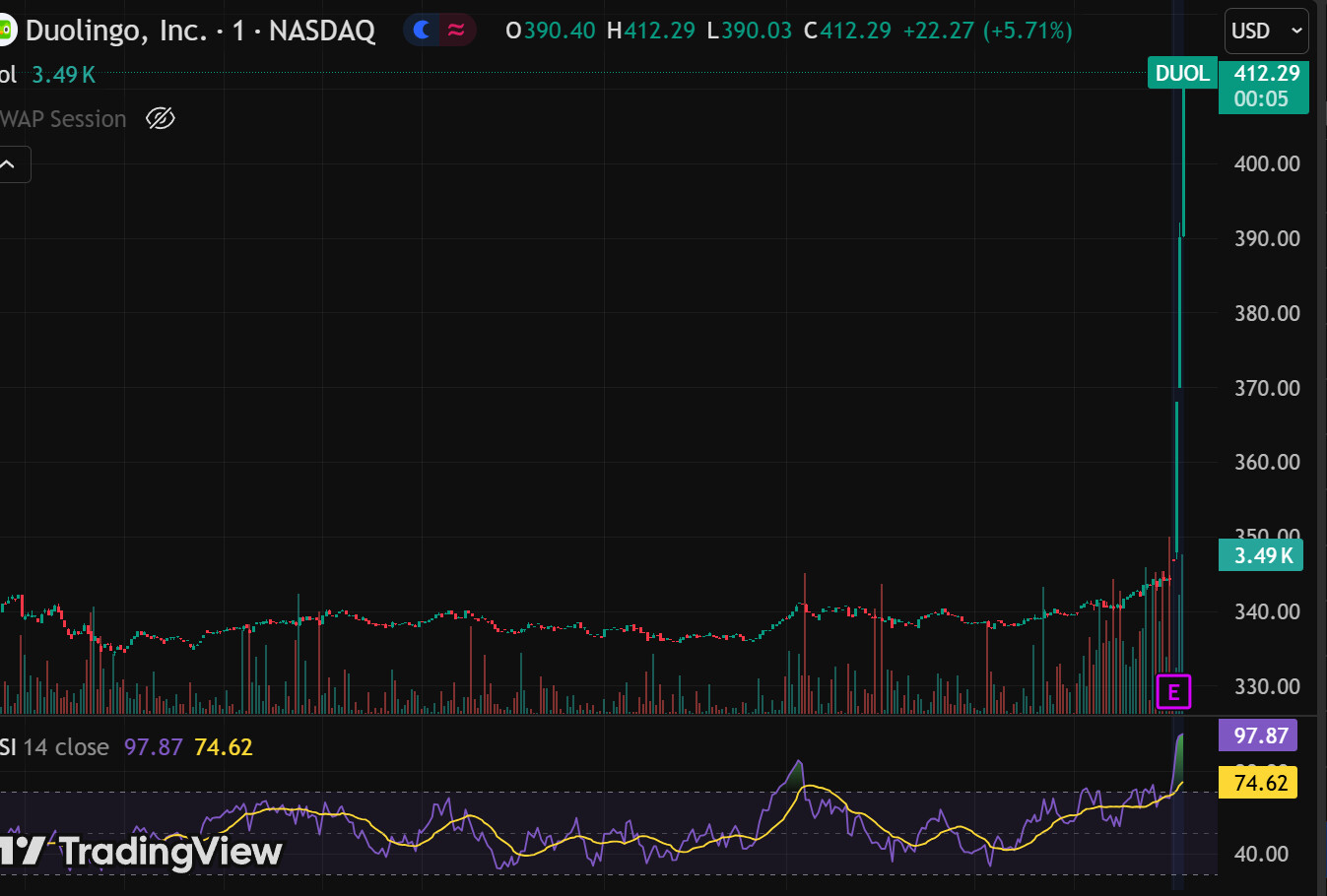Open Duolingo, Inc. symbol search title
Viewport: 1327px width, 896px height.
116,32
